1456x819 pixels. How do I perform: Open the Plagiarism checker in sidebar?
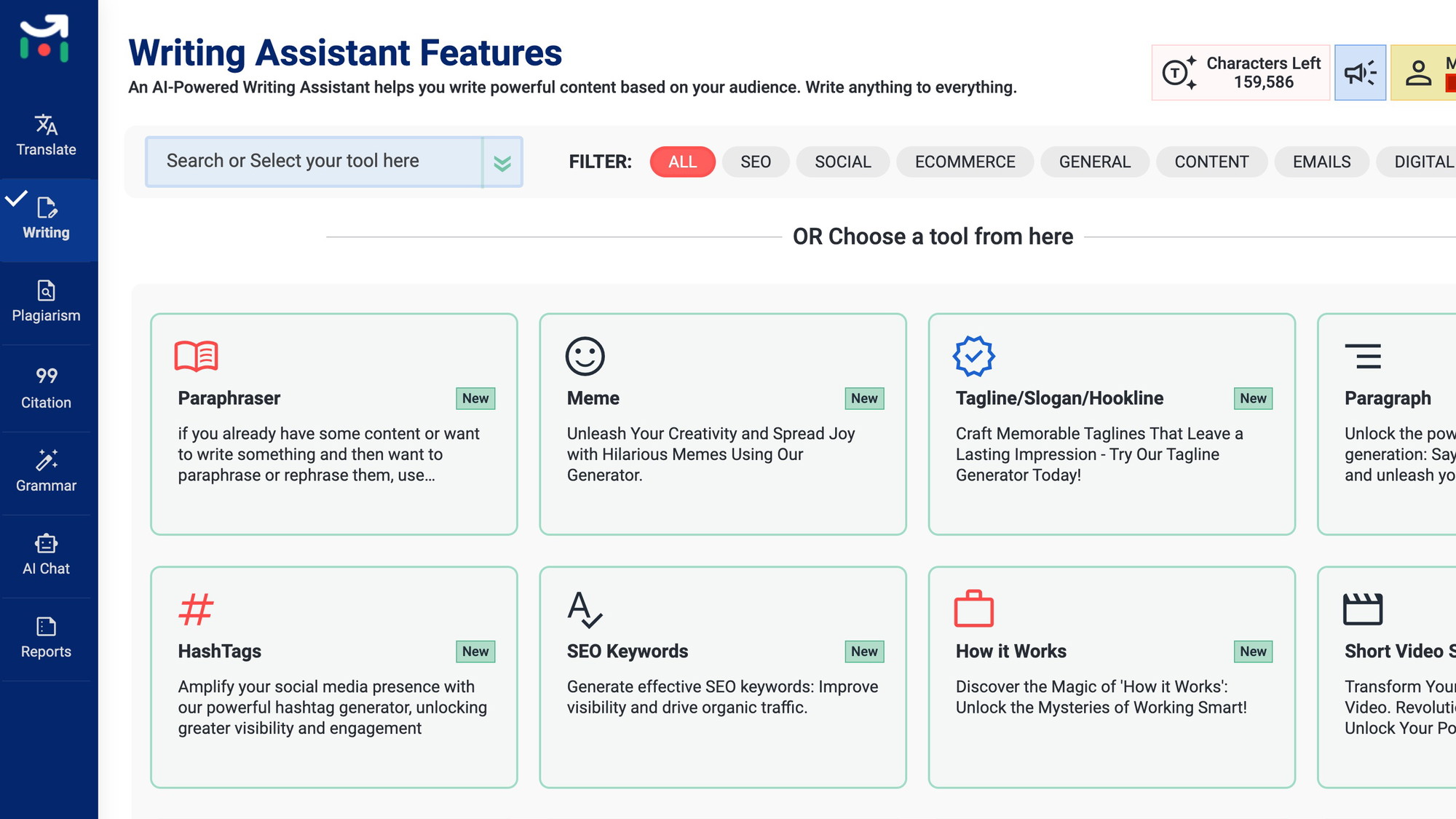[x=46, y=301]
